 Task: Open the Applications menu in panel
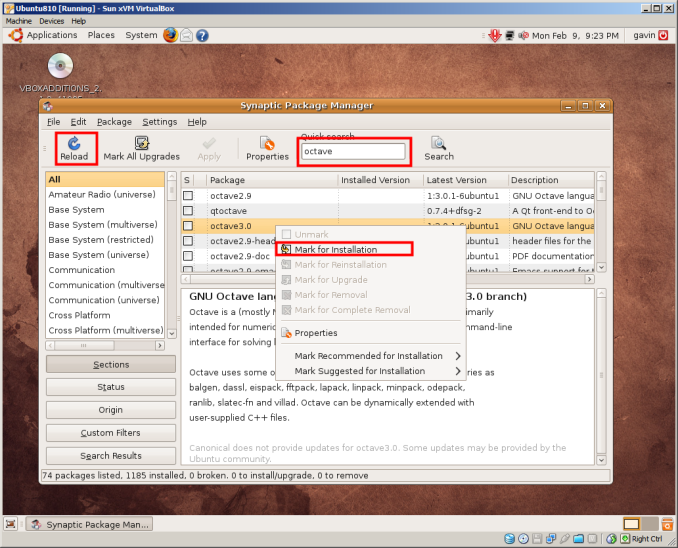[52, 35]
